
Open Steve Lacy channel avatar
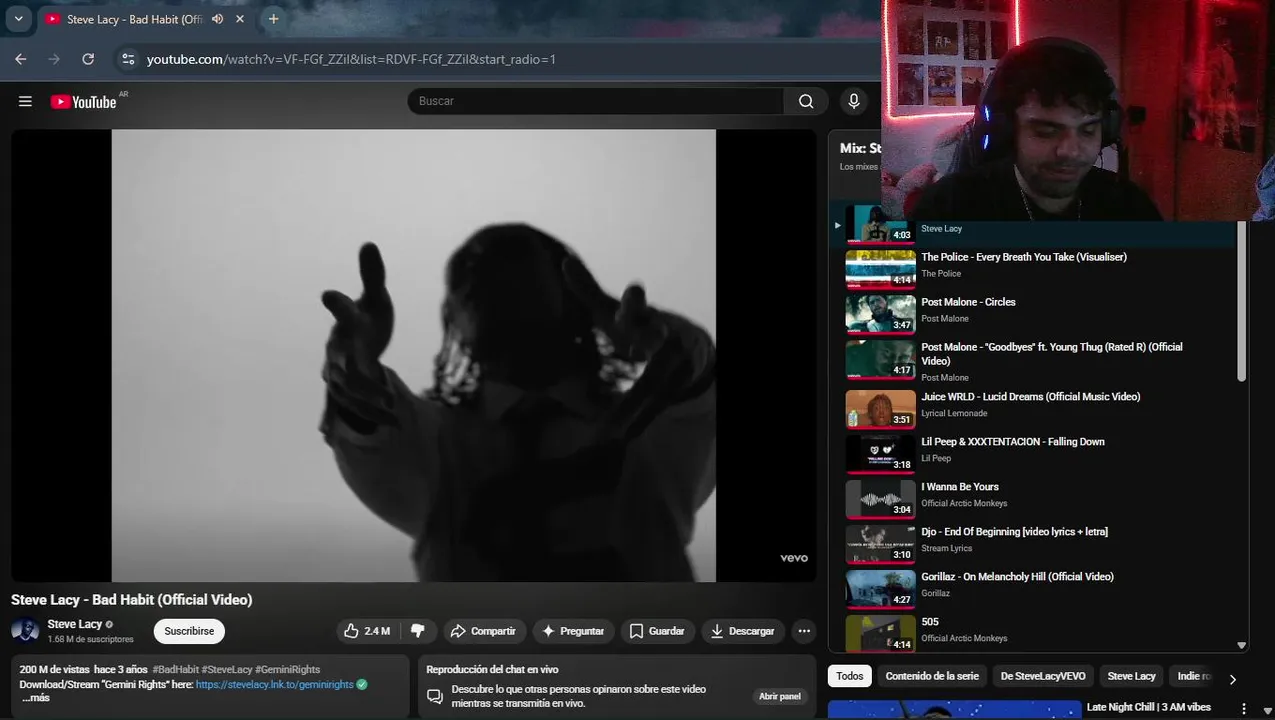click(25, 631)
